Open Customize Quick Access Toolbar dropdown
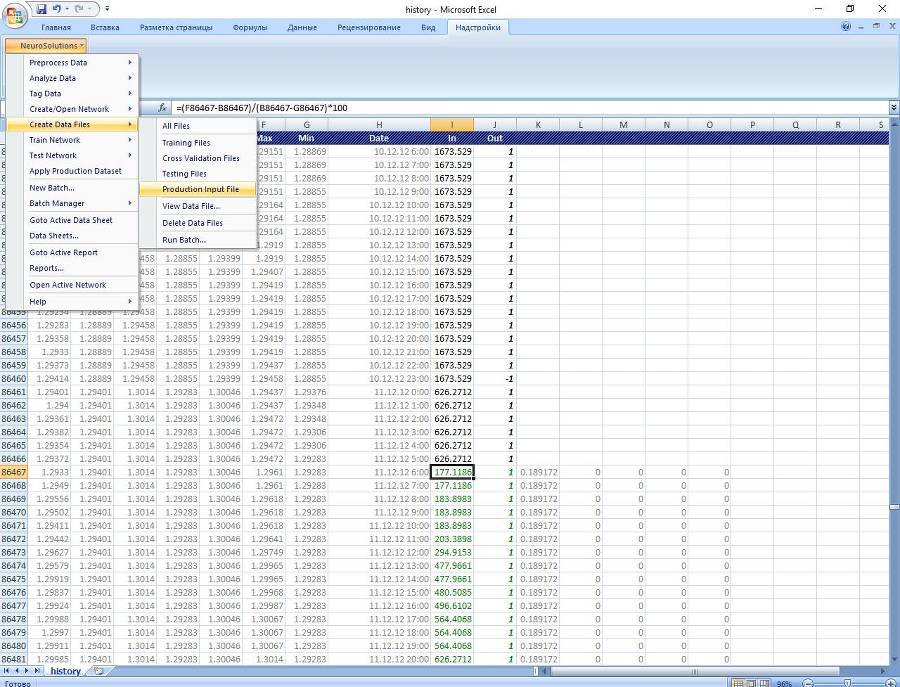This screenshot has width=900, height=687. pyautogui.click(x=107, y=9)
